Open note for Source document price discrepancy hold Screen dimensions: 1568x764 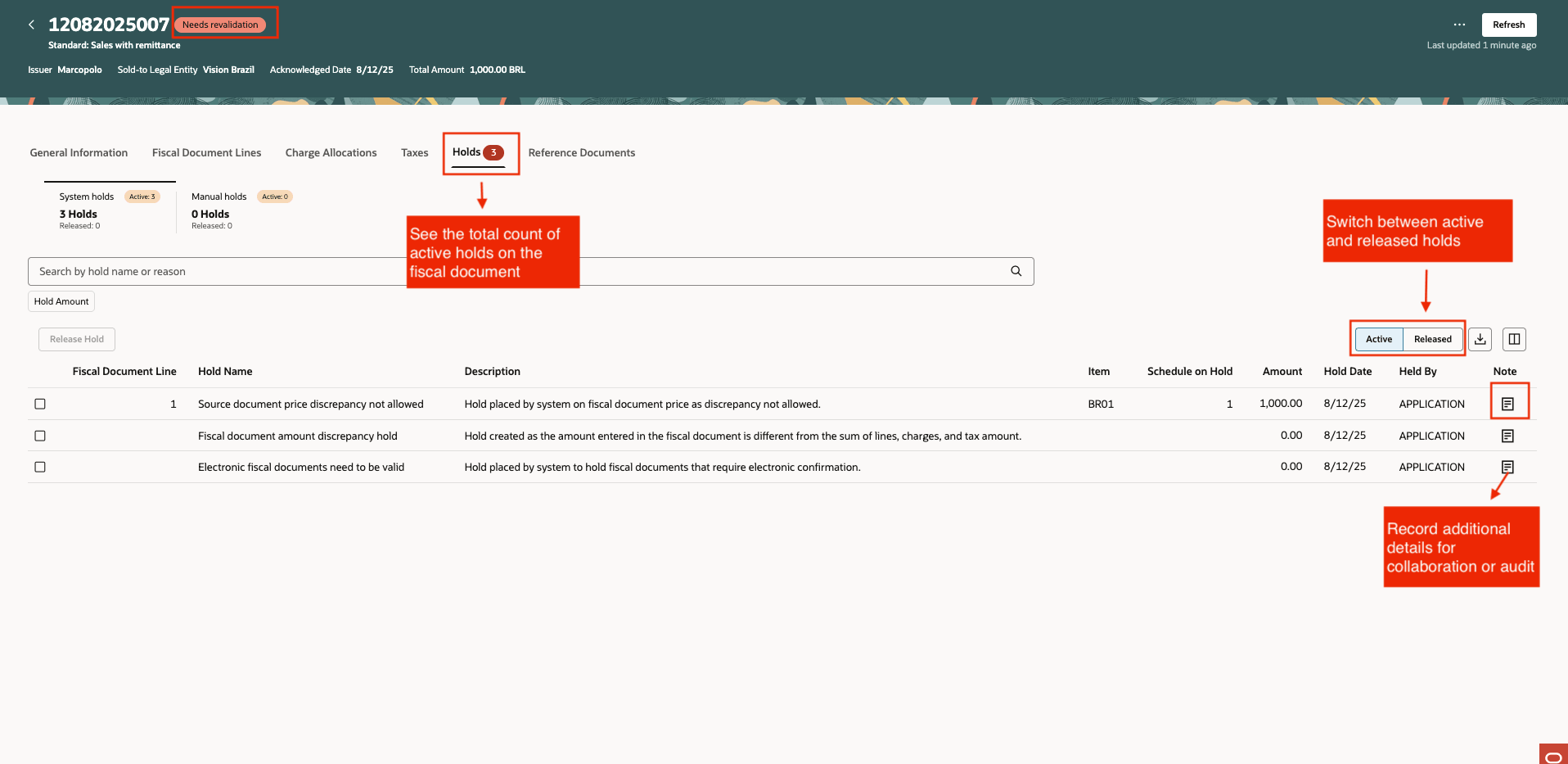(1507, 404)
